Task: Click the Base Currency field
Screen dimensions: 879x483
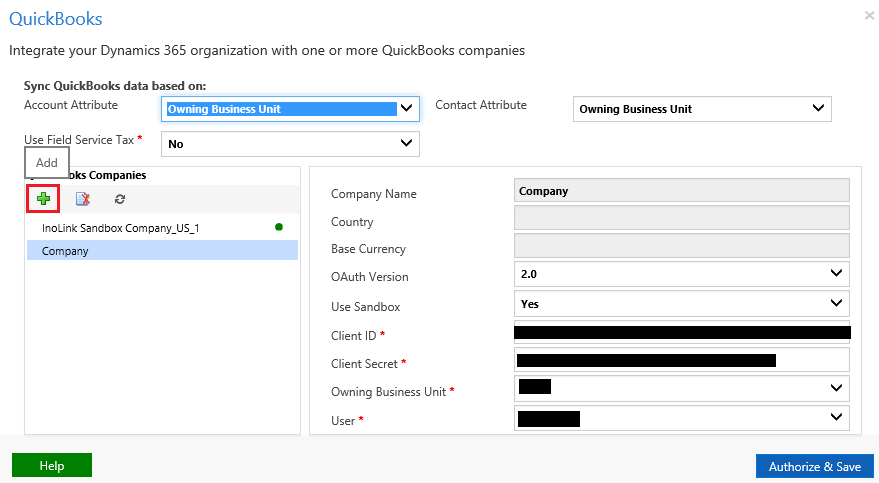Action: pos(682,245)
